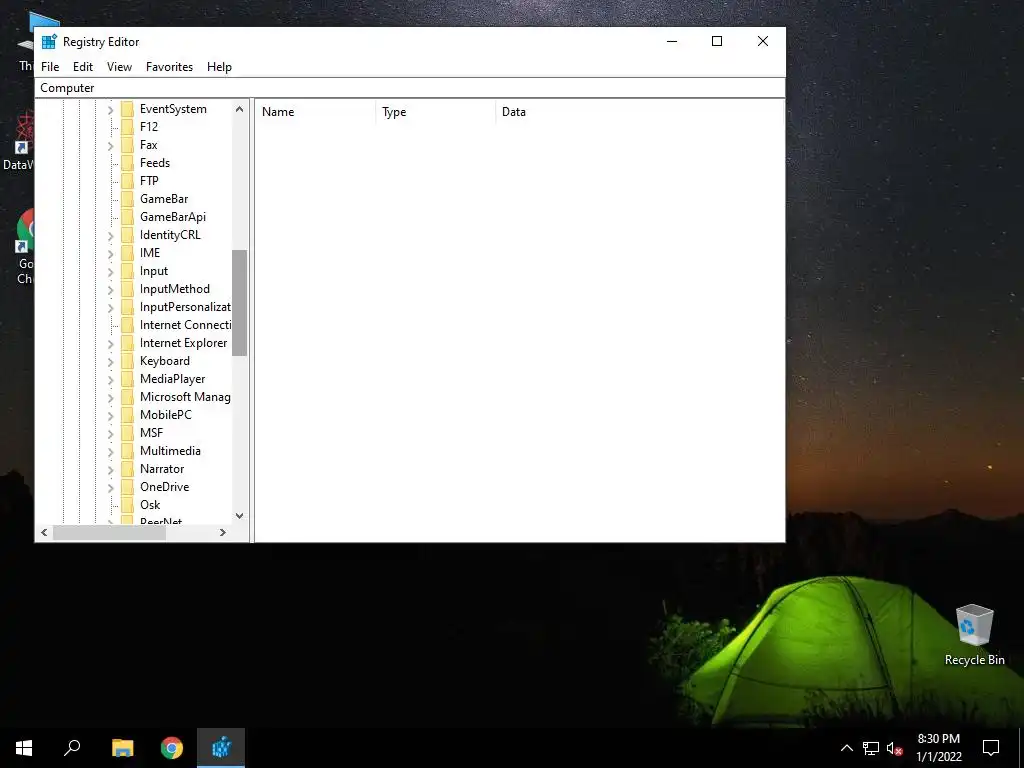The image size is (1024, 768).
Task: Click Registry Editor taskbar icon
Action: pos(221,748)
